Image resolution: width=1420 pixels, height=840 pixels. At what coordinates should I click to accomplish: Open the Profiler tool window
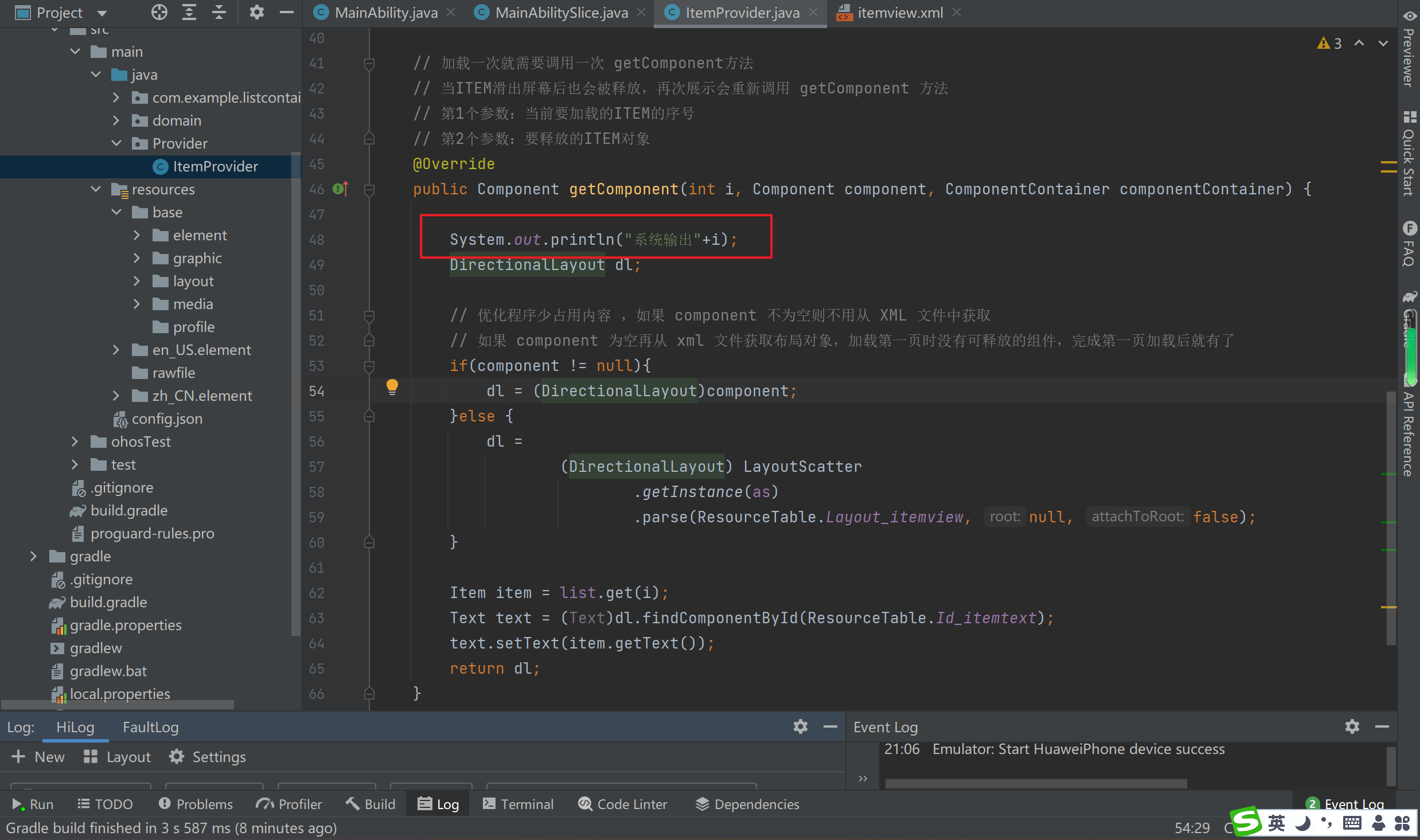289,804
